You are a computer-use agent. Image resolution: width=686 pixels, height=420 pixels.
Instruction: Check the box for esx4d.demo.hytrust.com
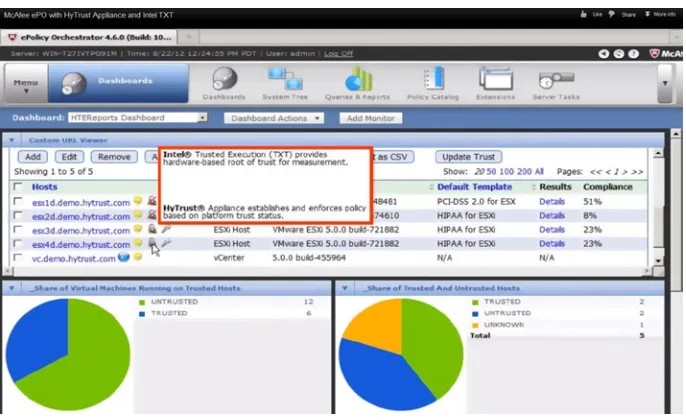18,243
